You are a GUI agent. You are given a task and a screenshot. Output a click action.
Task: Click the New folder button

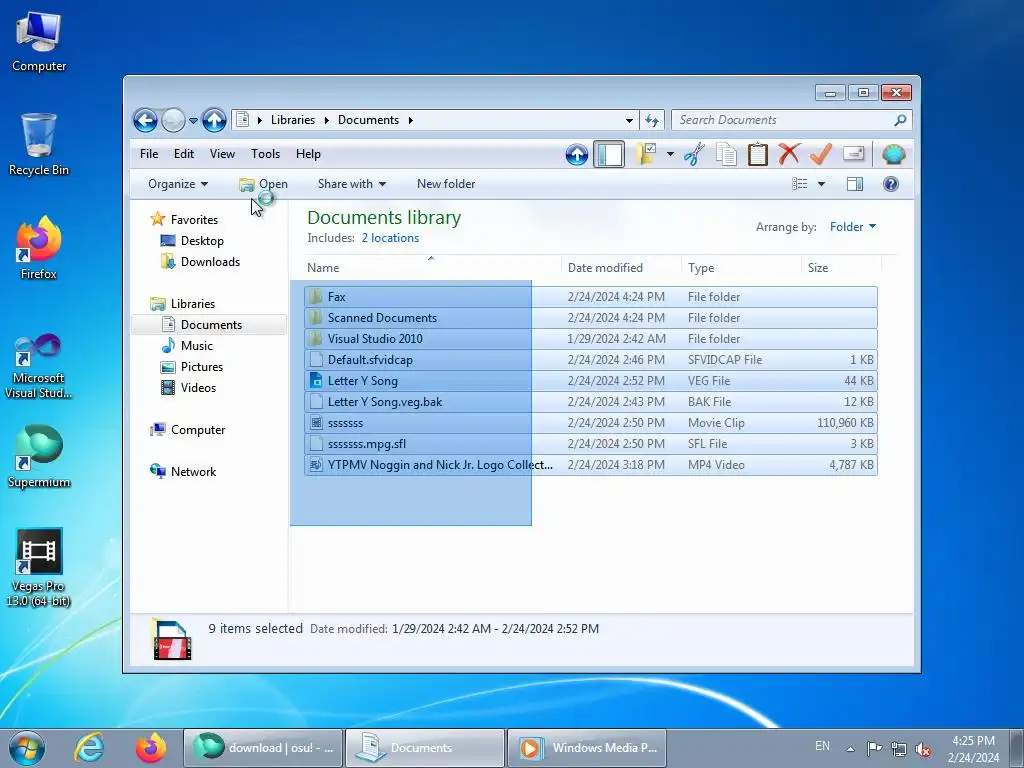click(446, 184)
